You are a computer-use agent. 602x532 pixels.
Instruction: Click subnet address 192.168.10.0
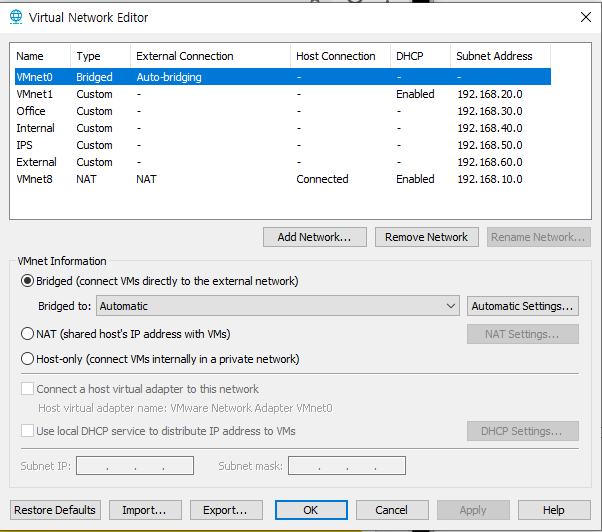pyautogui.click(x=490, y=179)
